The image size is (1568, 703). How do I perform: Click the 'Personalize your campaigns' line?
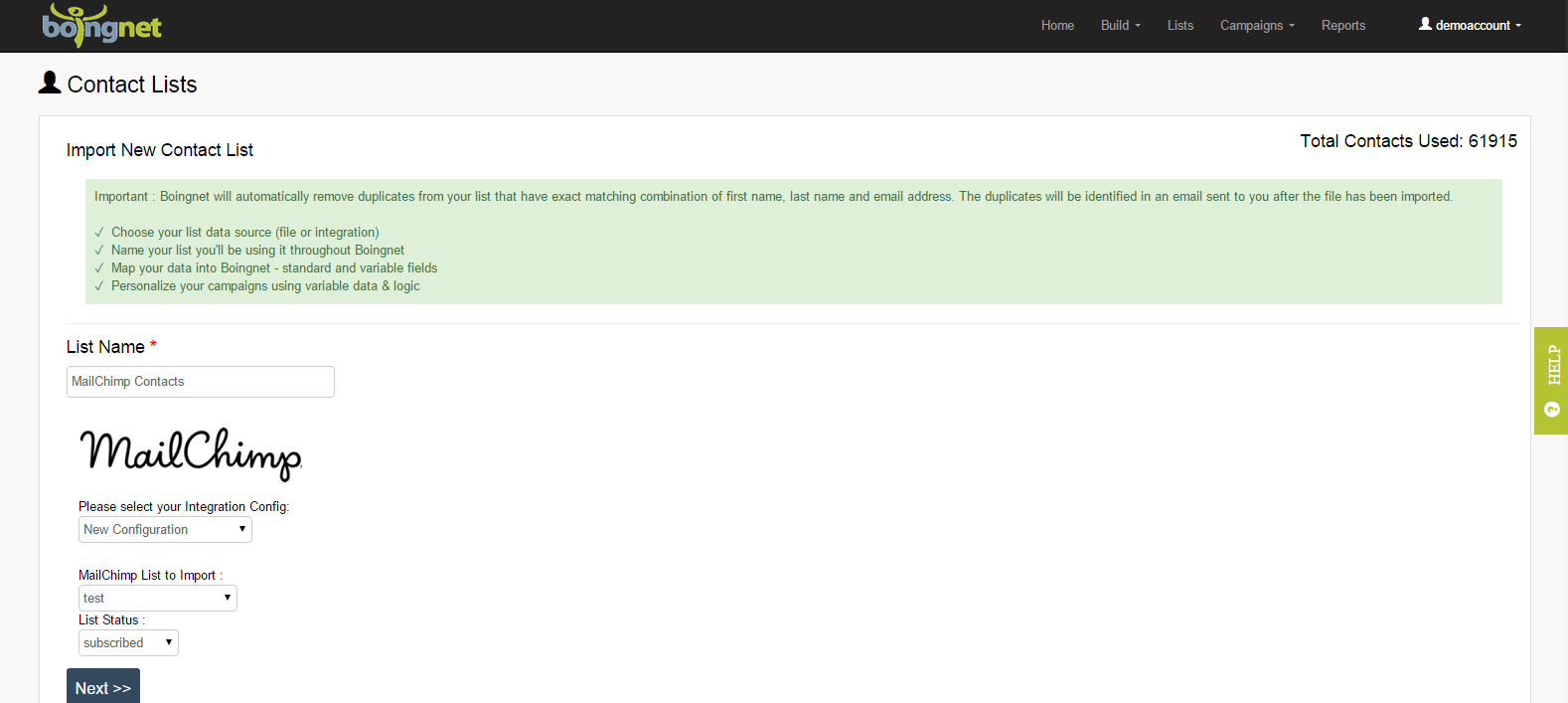265,286
